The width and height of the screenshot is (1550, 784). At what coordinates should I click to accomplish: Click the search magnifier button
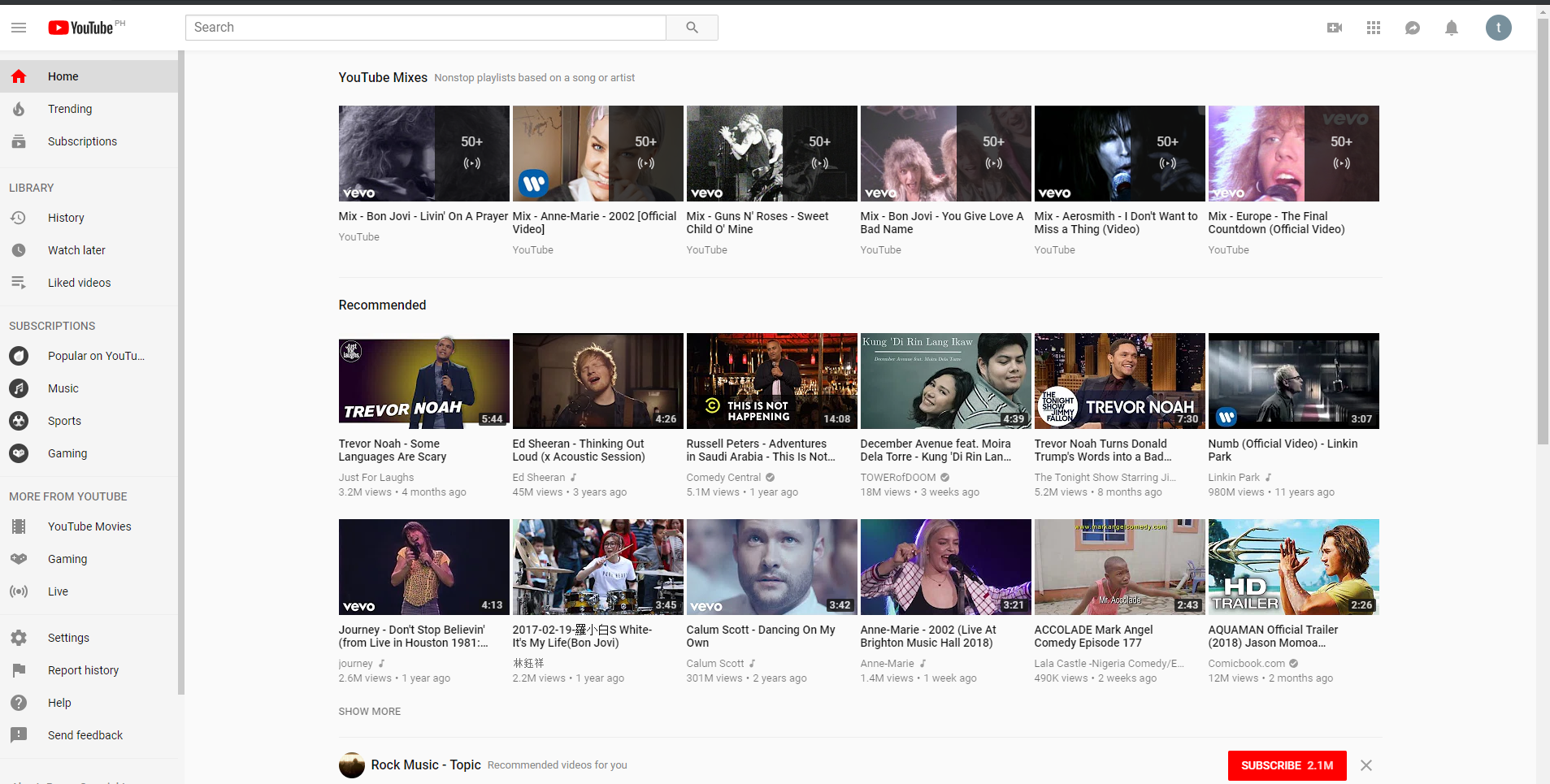pyautogui.click(x=692, y=28)
